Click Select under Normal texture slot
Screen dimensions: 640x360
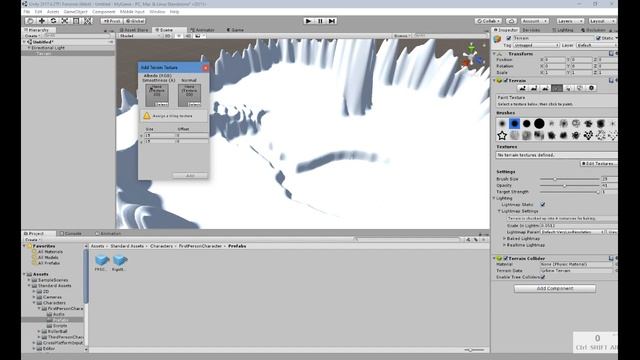194,104
